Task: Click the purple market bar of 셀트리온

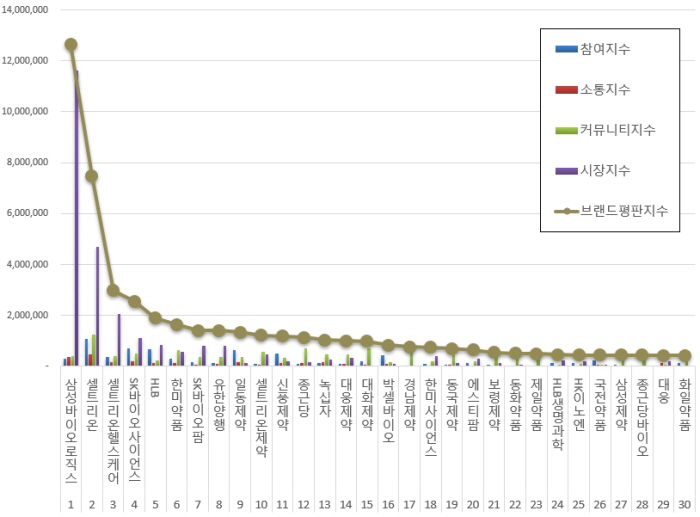Action: point(98,306)
